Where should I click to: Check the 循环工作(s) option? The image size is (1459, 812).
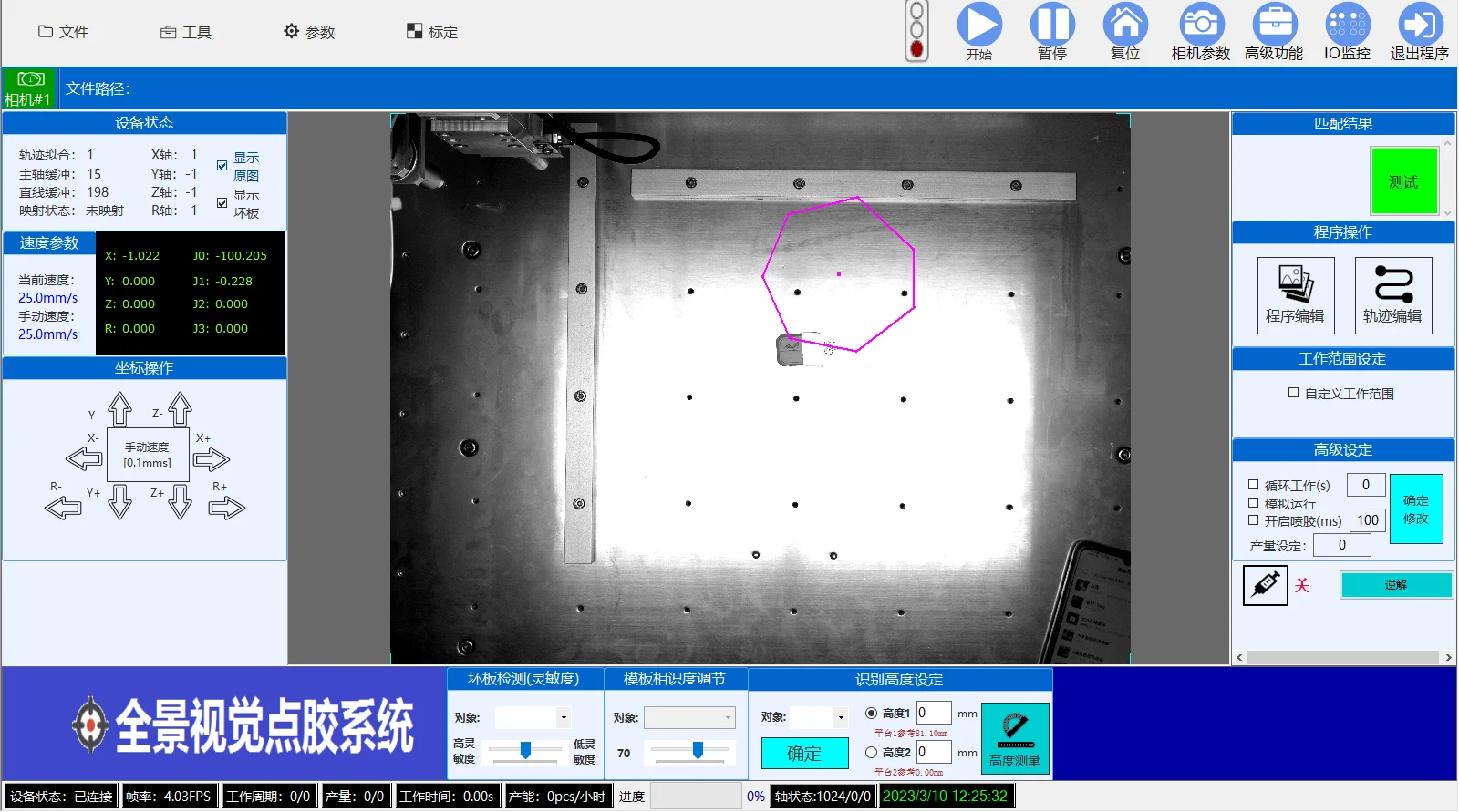[1253, 485]
